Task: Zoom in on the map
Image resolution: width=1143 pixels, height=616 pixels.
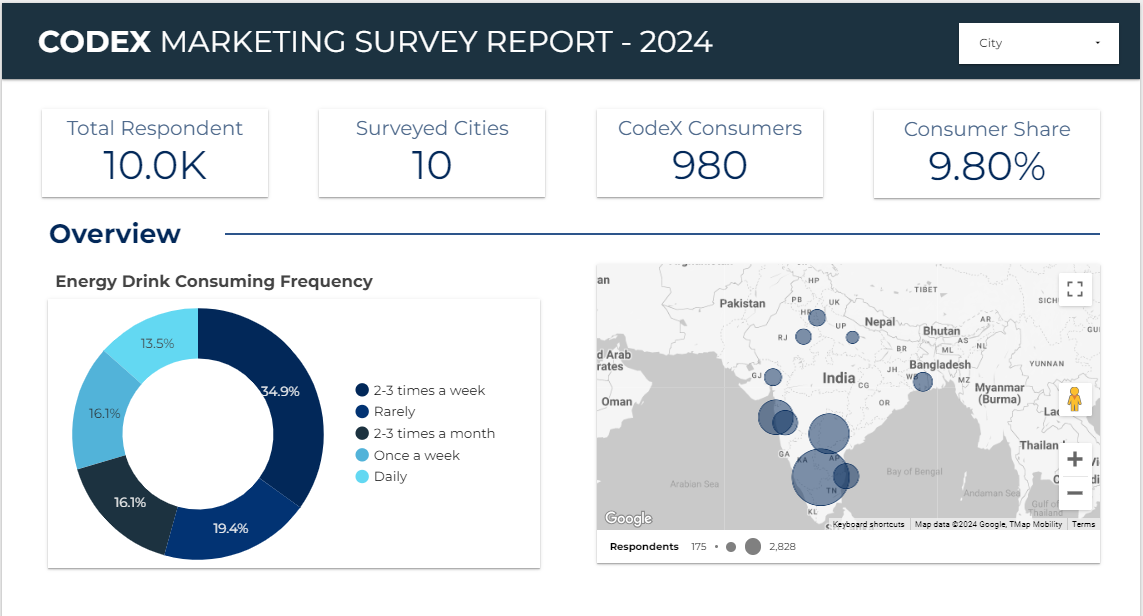Action: coord(1074,459)
